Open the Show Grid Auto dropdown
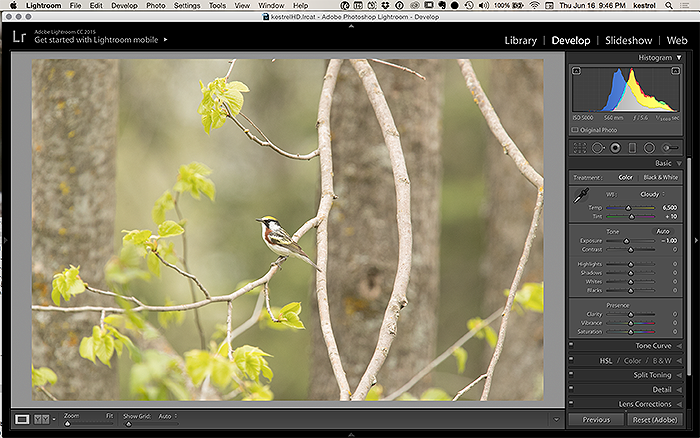Viewport: 700px width, 438px height. tap(168, 416)
